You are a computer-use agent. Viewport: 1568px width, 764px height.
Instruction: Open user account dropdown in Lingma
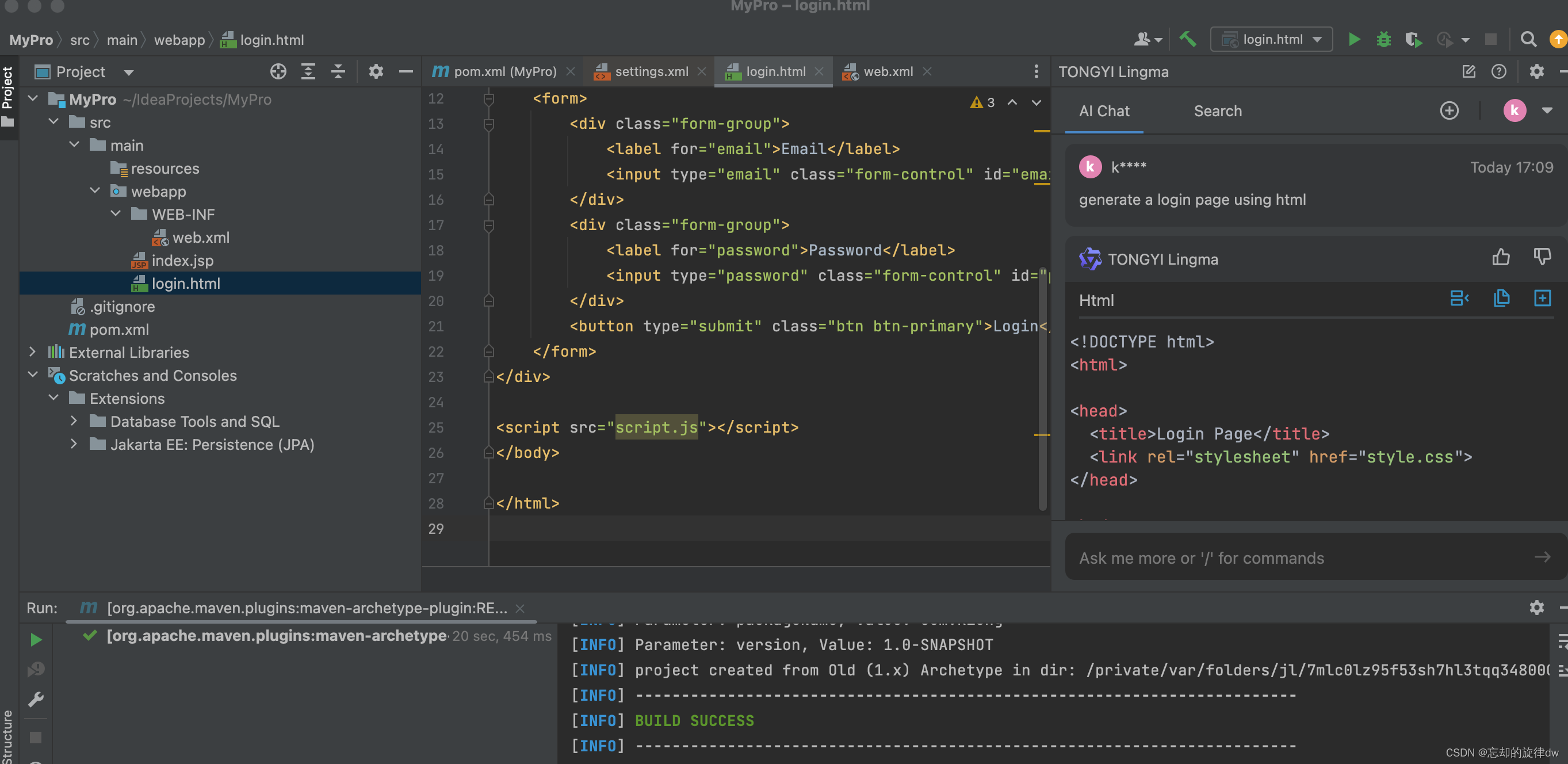tap(1547, 111)
